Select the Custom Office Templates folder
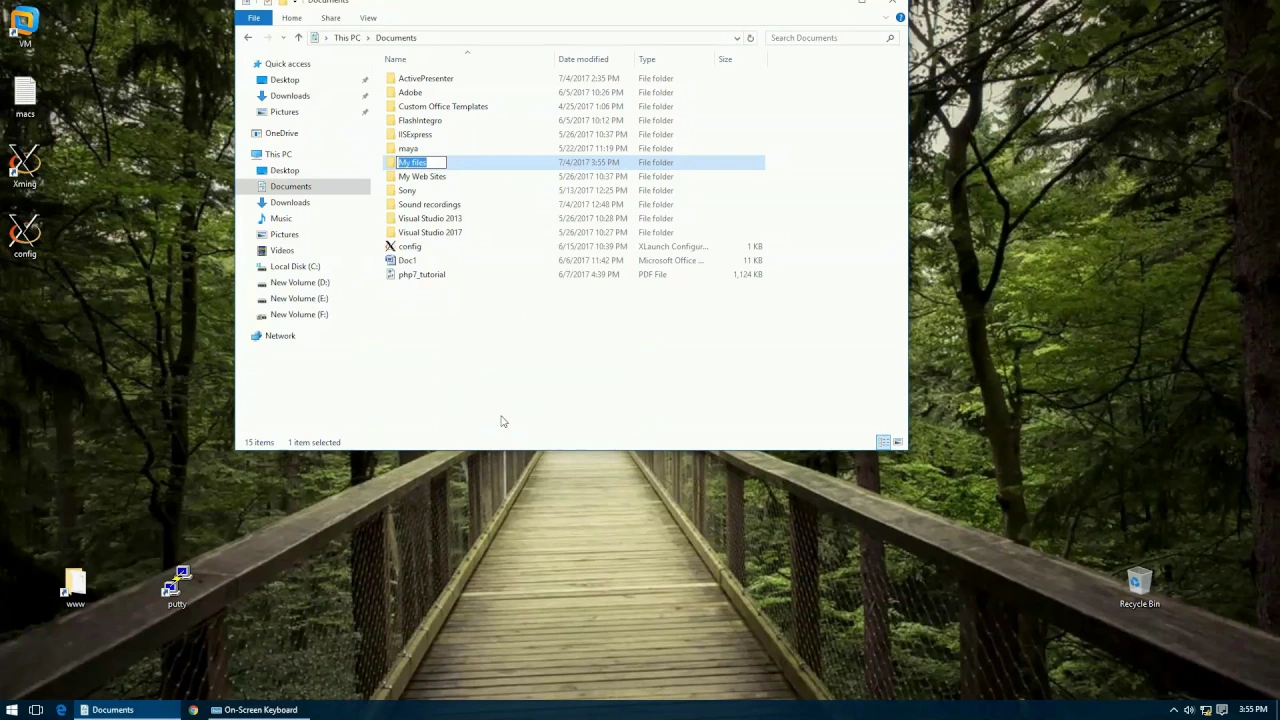This screenshot has height=720, width=1280. pyautogui.click(x=443, y=106)
